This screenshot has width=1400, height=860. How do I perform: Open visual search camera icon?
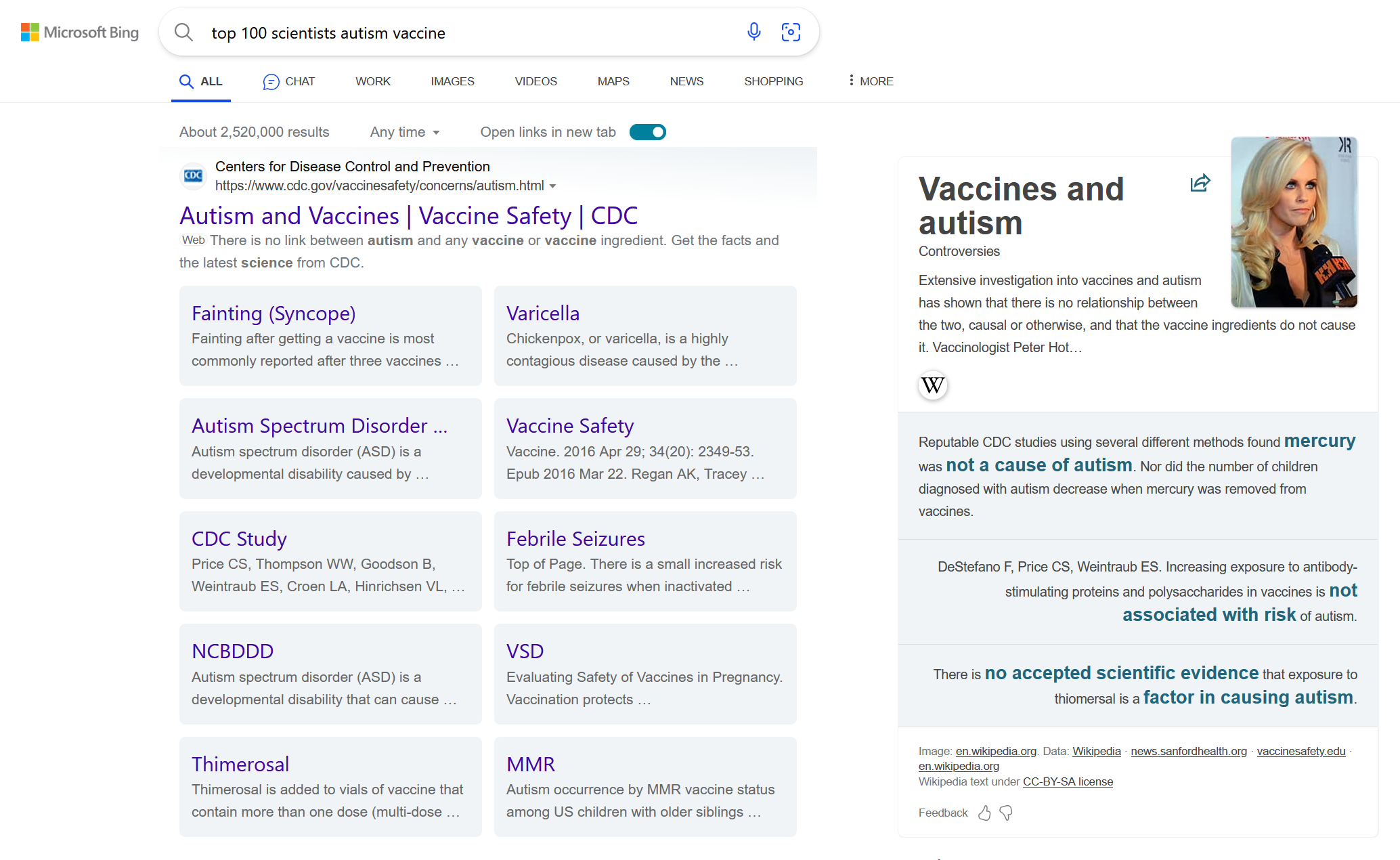(x=790, y=32)
